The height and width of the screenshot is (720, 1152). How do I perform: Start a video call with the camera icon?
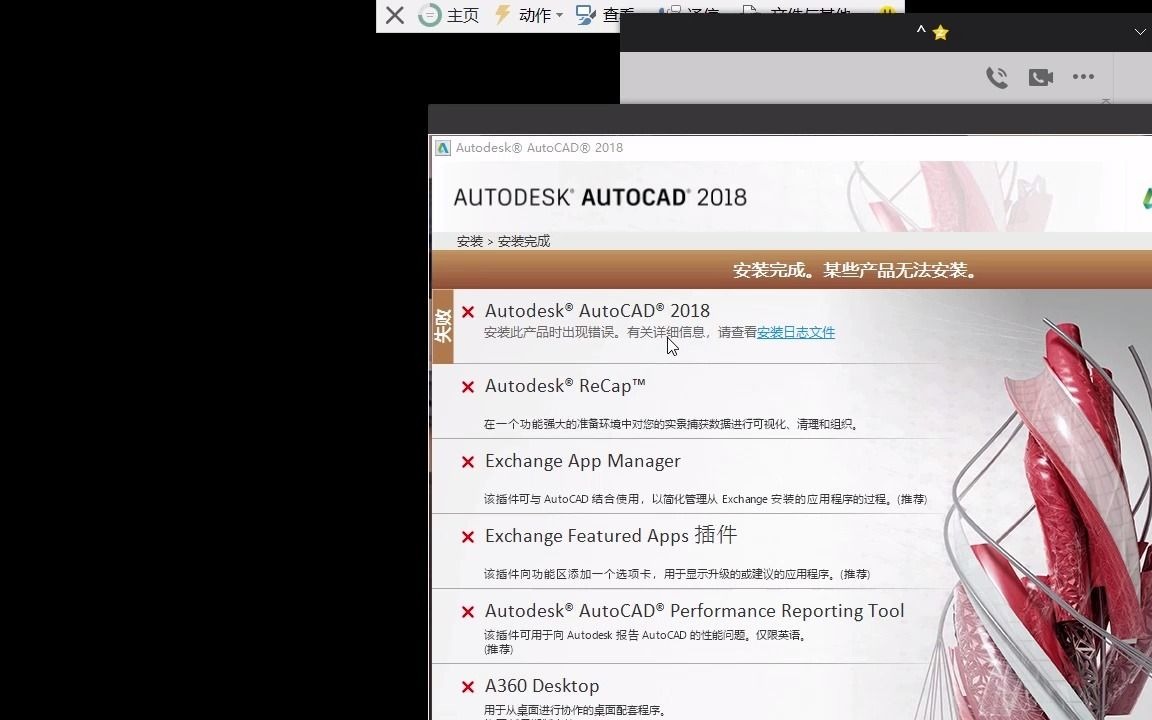pyautogui.click(x=1040, y=76)
